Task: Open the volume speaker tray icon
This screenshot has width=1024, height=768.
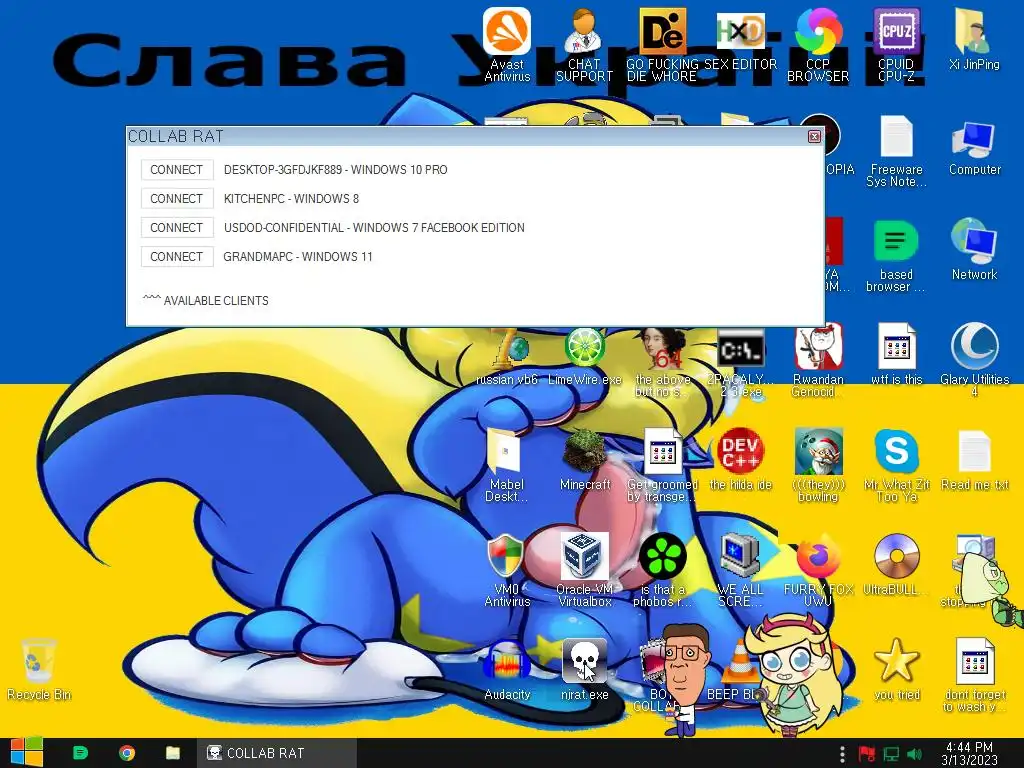Action: (914, 754)
